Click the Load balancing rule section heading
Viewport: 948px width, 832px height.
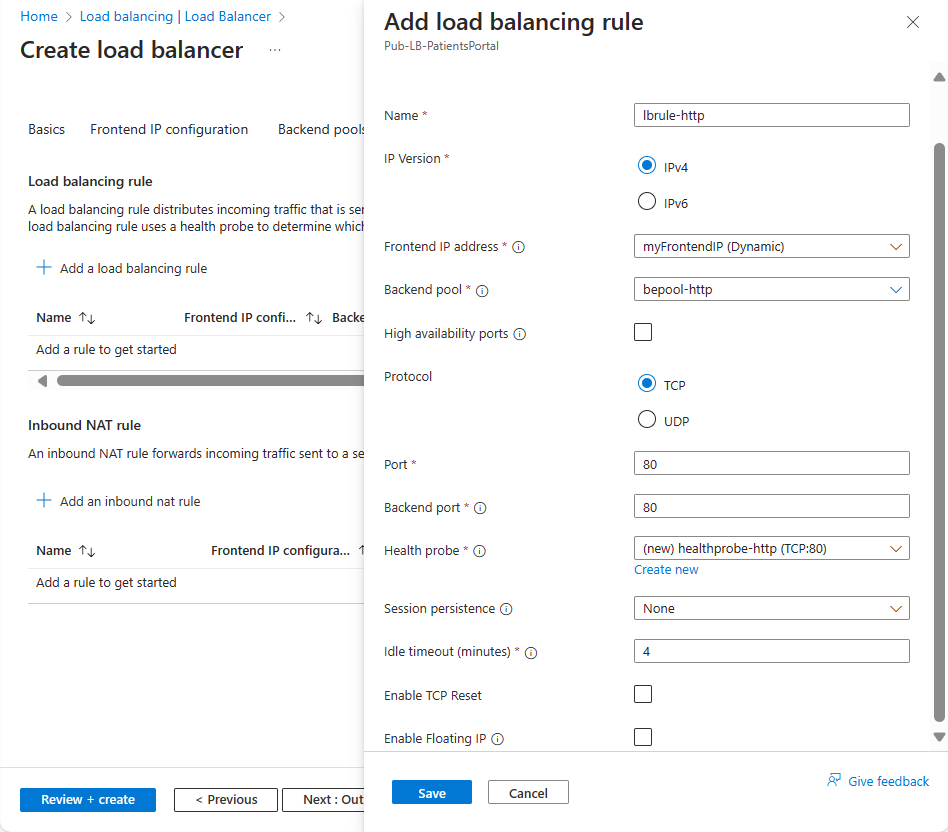click(x=90, y=181)
